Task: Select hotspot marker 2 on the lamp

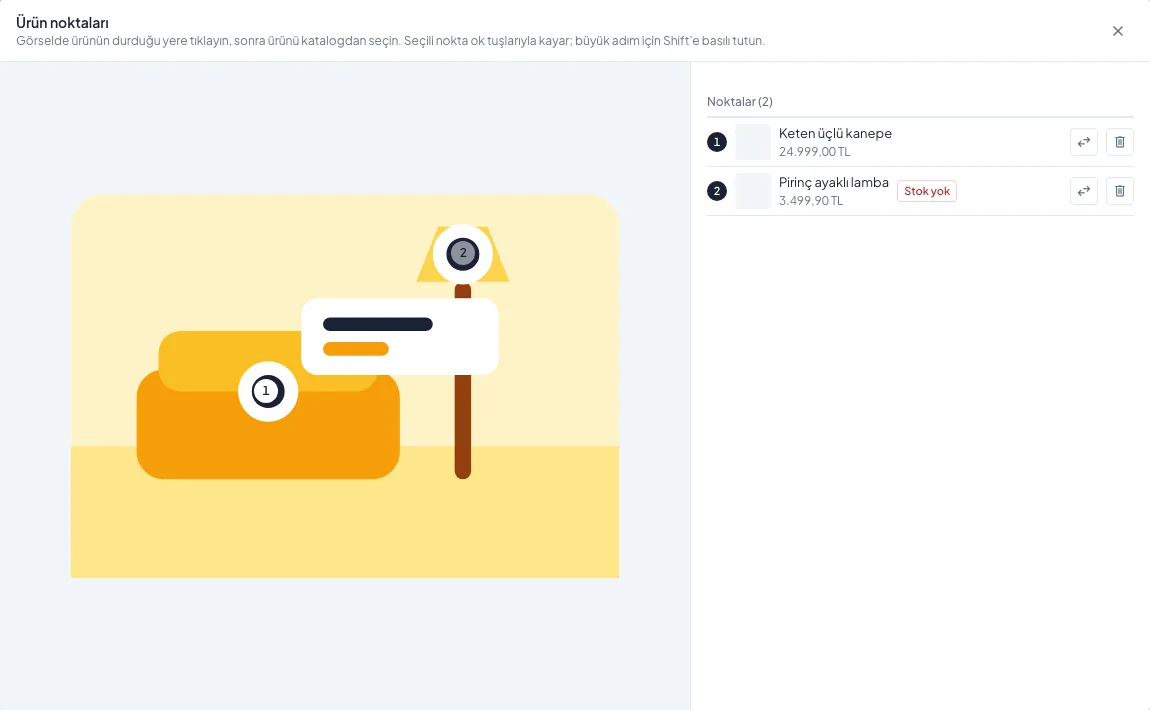Action: click(x=462, y=254)
